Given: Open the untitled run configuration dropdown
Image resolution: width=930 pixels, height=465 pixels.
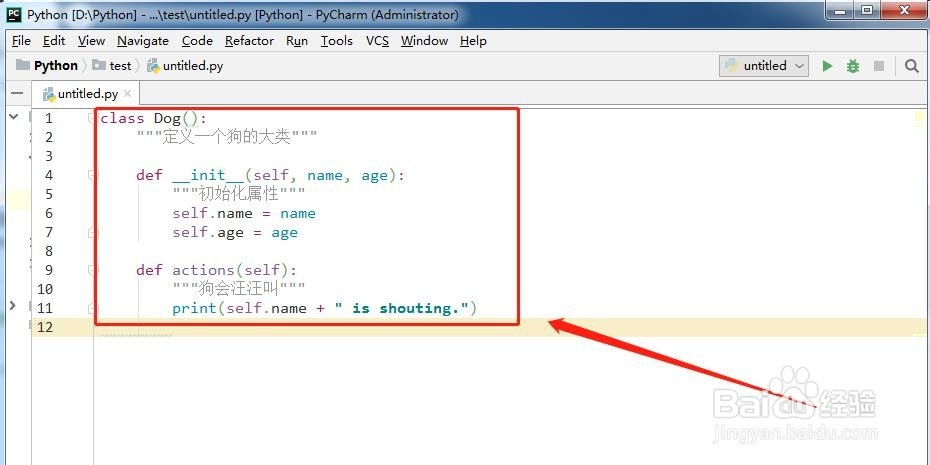Looking at the screenshot, I should [x=764, y=66].
